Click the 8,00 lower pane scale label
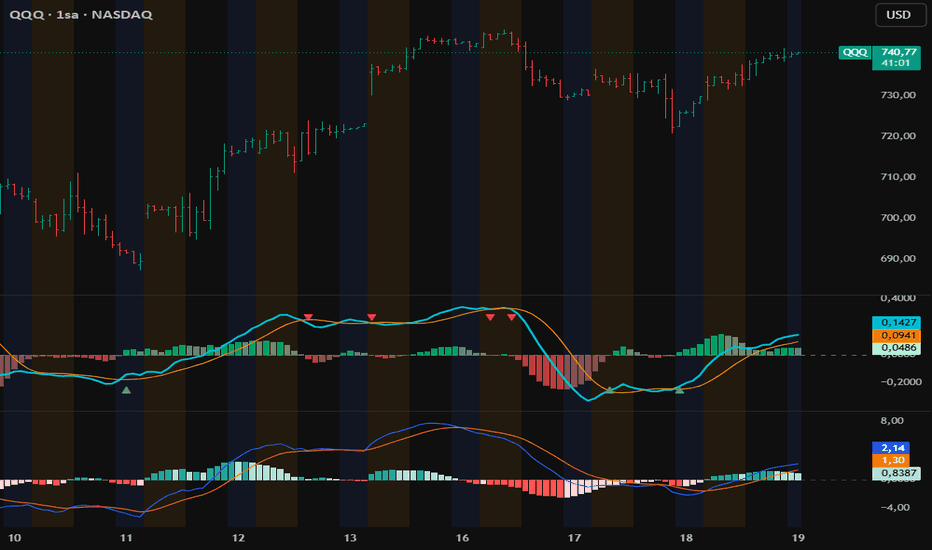The height and width of the screenshot is (550, 932). tap(892, 421)
